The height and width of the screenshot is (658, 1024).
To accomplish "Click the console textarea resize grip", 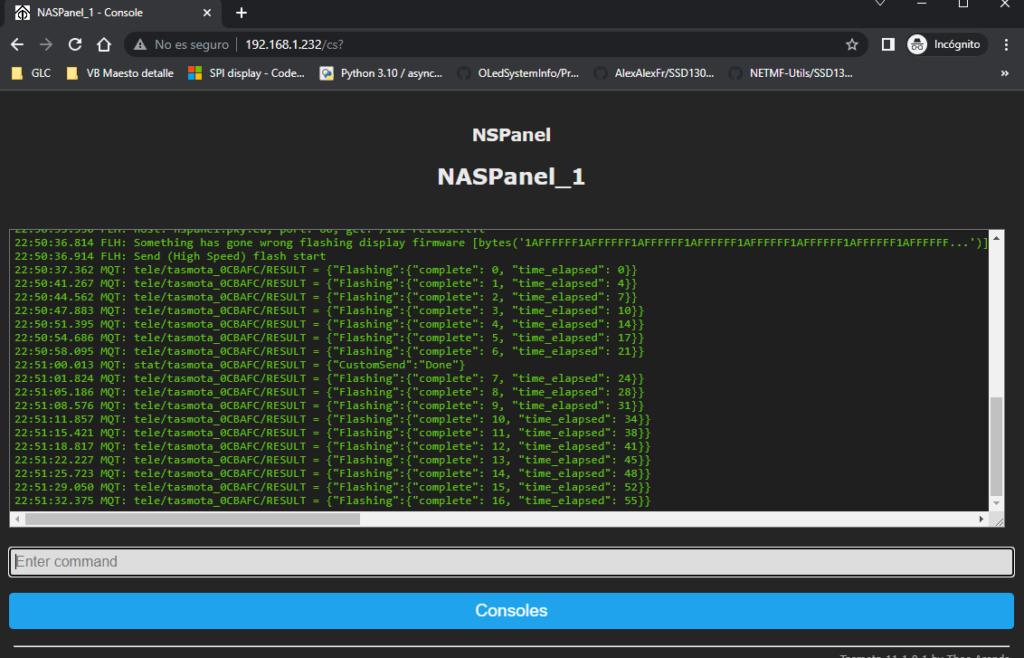I will (999, 520).
